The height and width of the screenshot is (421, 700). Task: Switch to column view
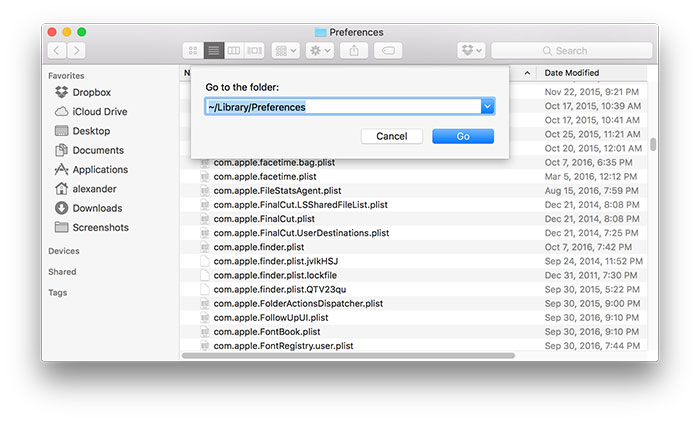click(234, 50)
